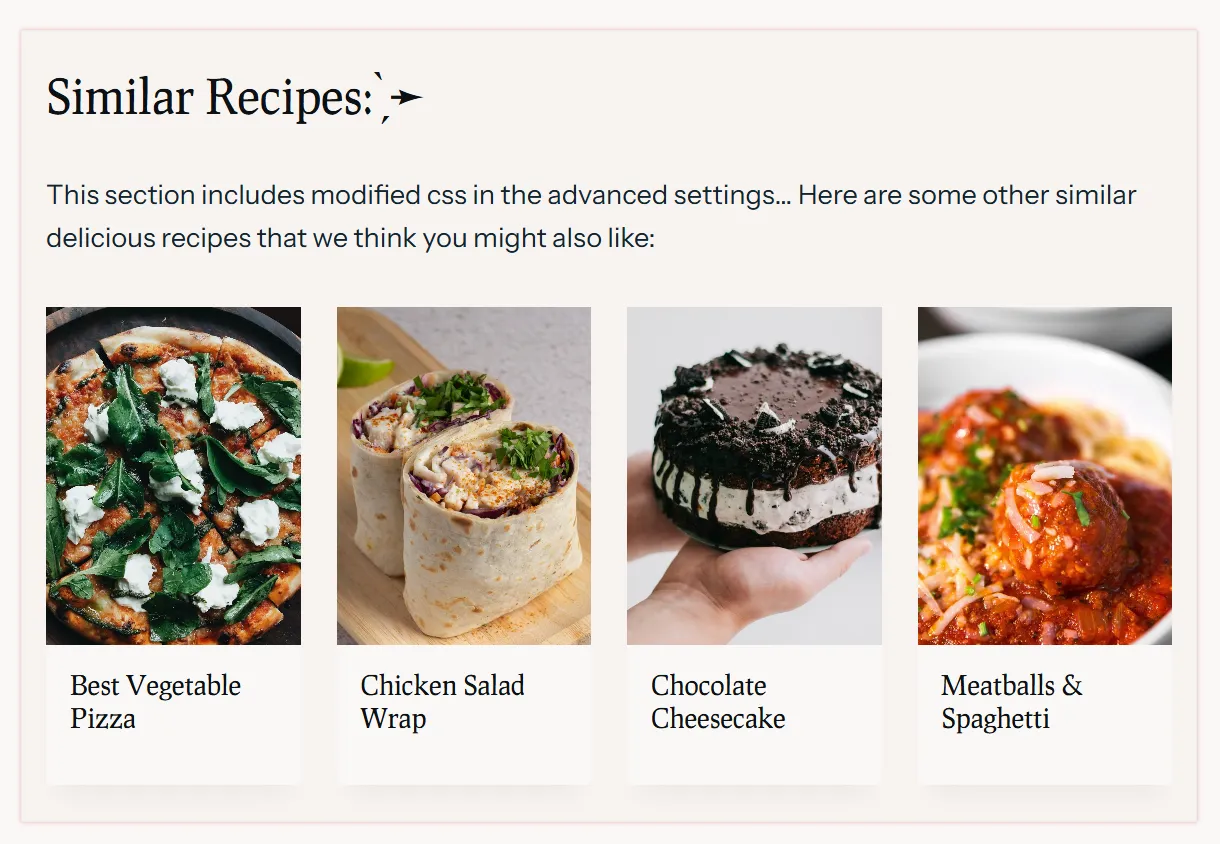Viewport: 1220px width, 844px height.
Task: Click blank card area below Best Vegetable Pizza title
Action: tap(173, 760)
